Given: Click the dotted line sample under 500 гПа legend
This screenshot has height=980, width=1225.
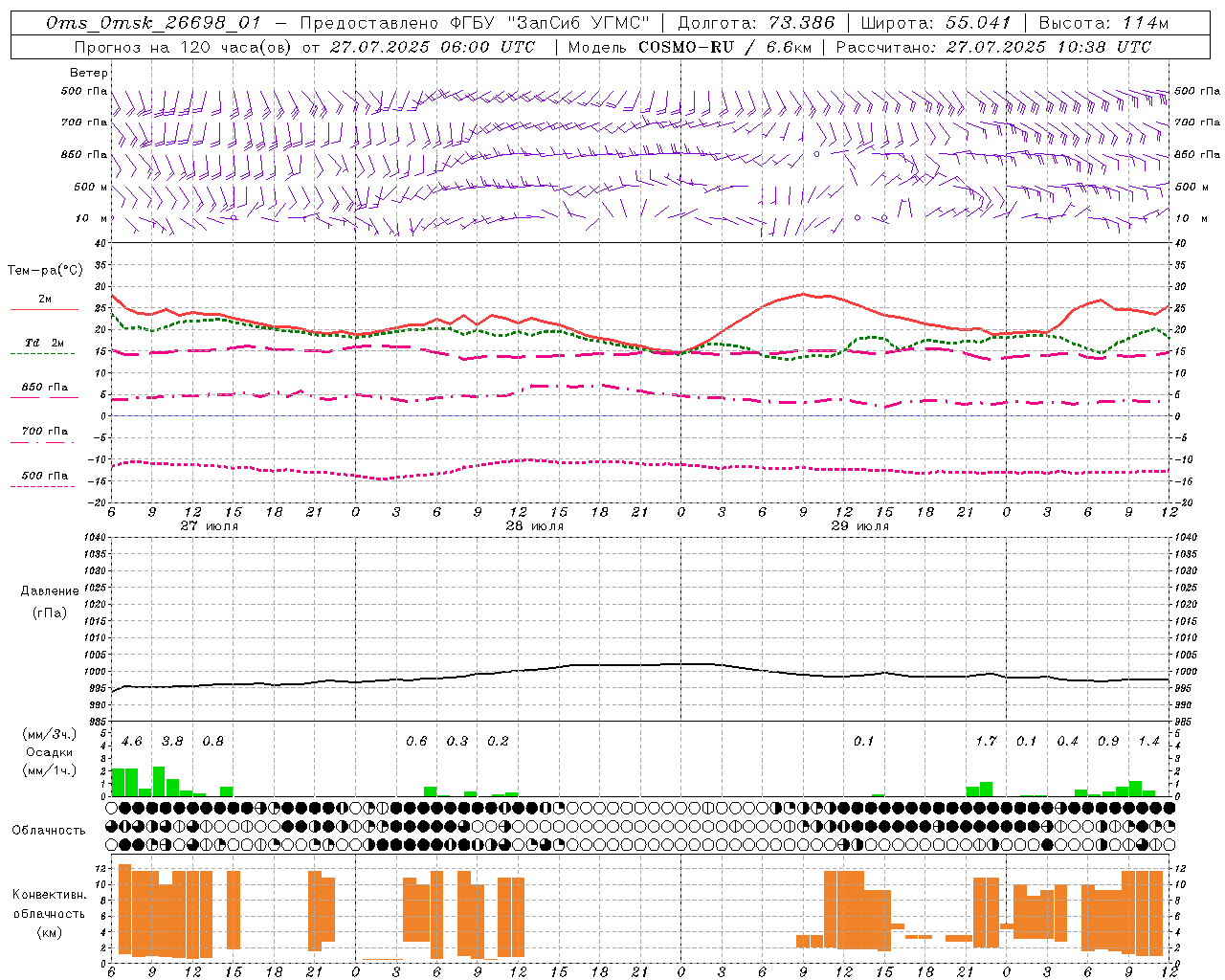Looking at the screenshot, I should [42, 486].
